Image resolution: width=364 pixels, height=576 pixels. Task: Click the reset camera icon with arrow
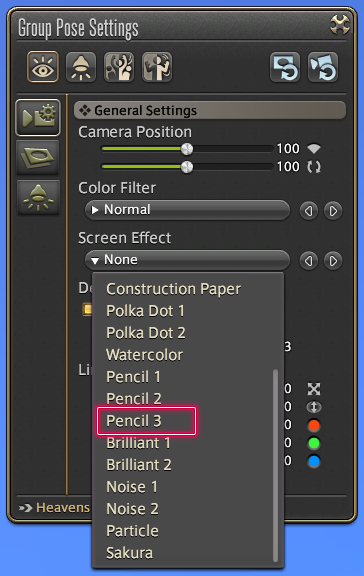point(323,67)
